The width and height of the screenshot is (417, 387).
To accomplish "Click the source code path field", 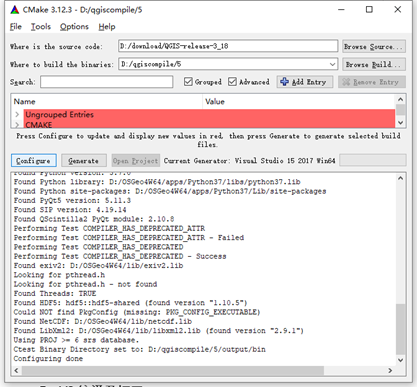I will (228, 46).
